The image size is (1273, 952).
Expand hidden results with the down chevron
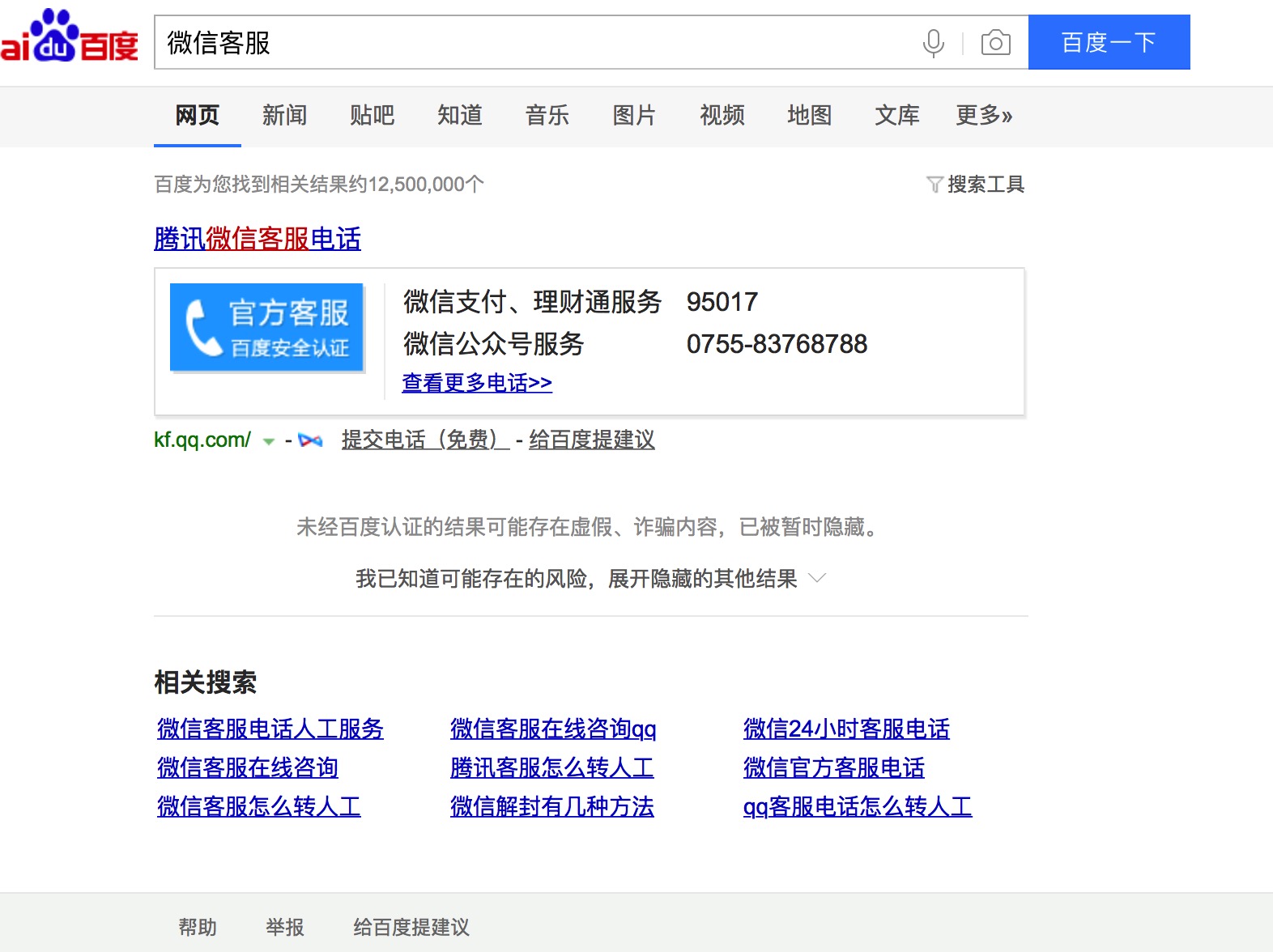[x=817, y=578]
